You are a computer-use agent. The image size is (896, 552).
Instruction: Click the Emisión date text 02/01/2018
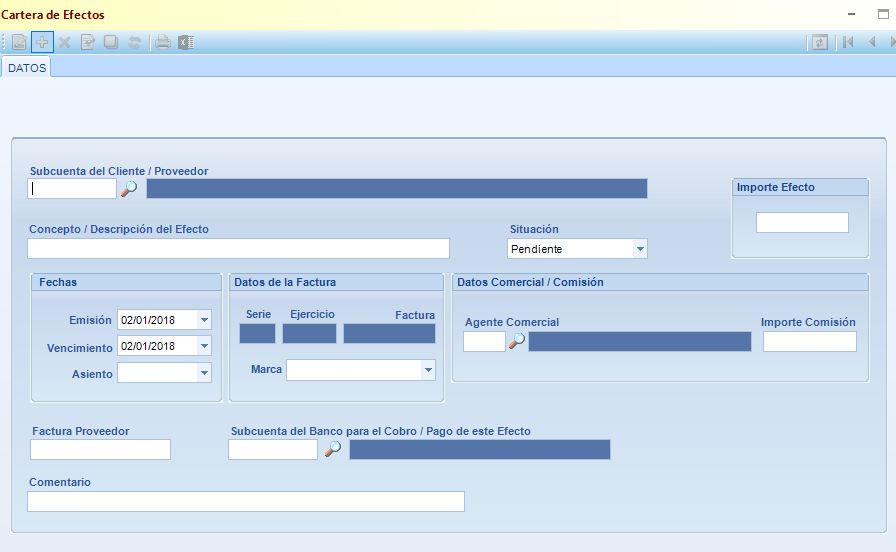click(x=148, y=320)
